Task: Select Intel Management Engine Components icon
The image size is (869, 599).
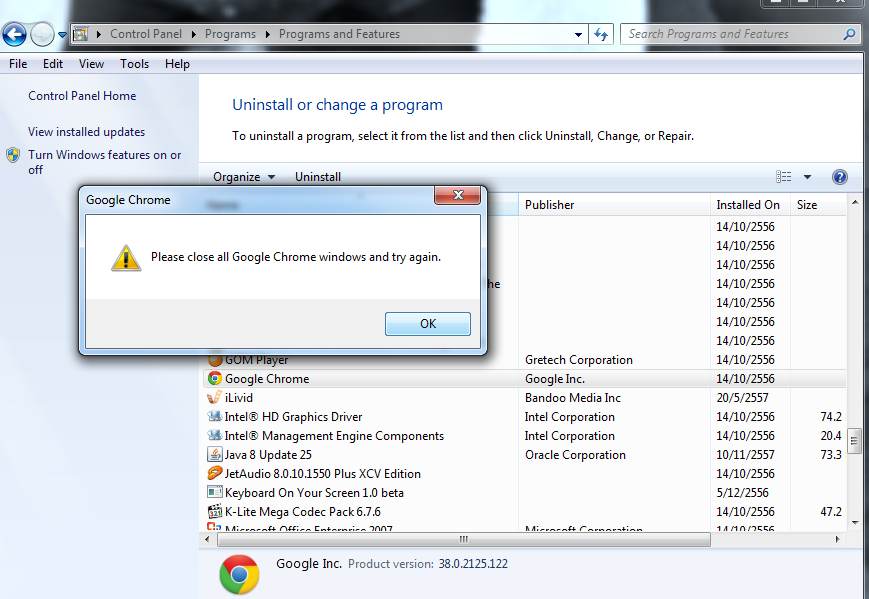Action: (x=214, y=436)
